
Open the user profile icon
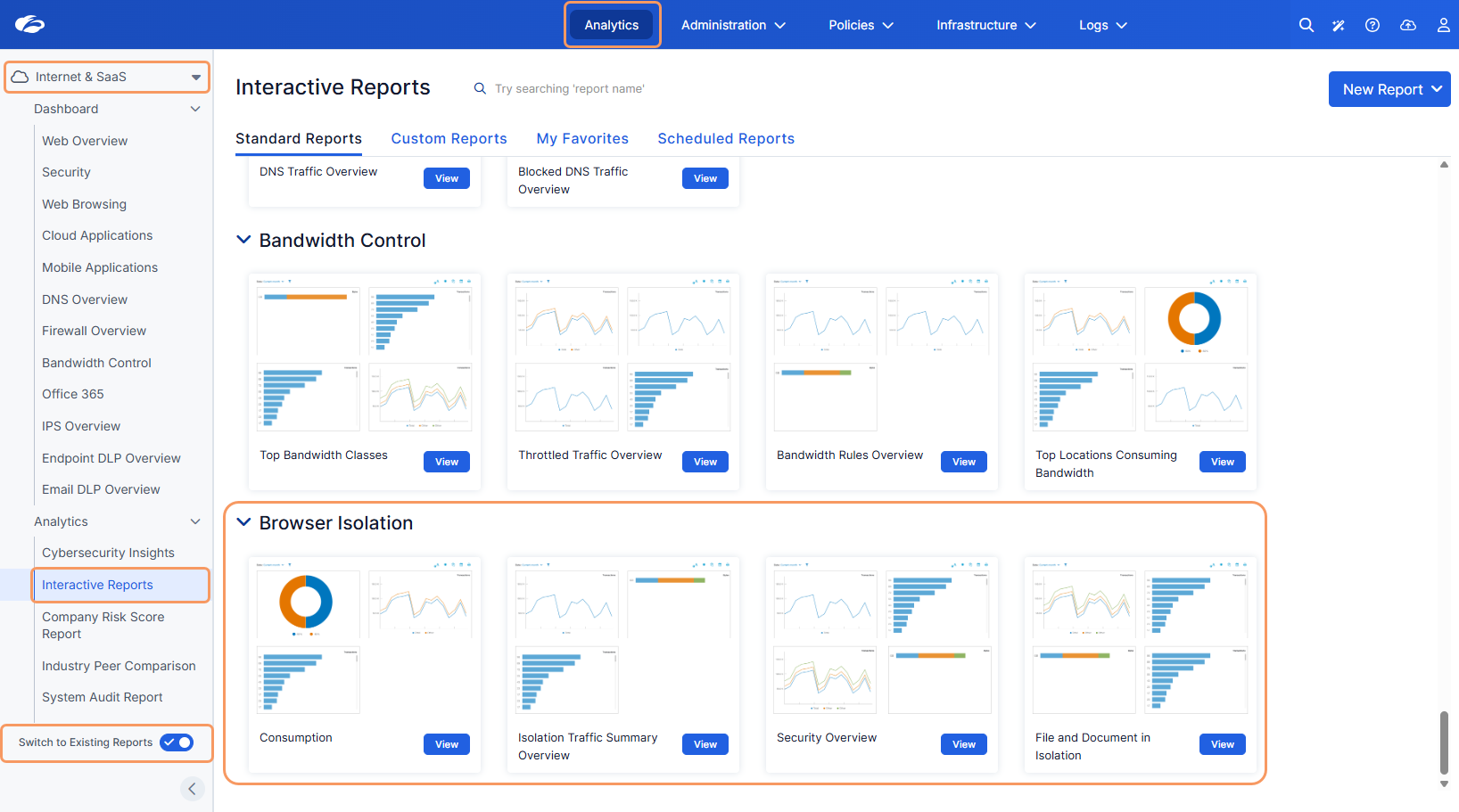pyautogui.click(x=1443, y=25)
